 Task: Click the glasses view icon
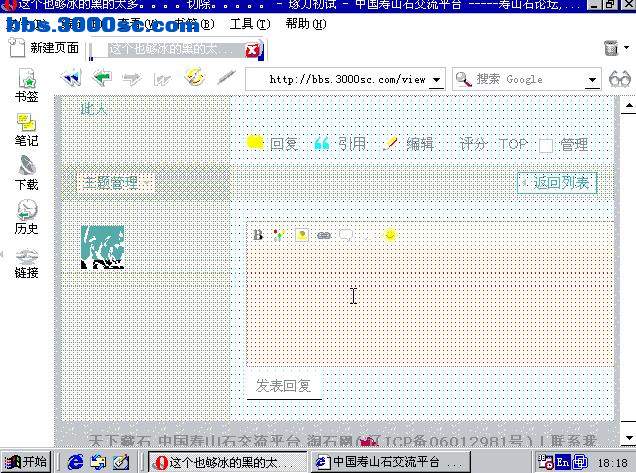[620, 79]
